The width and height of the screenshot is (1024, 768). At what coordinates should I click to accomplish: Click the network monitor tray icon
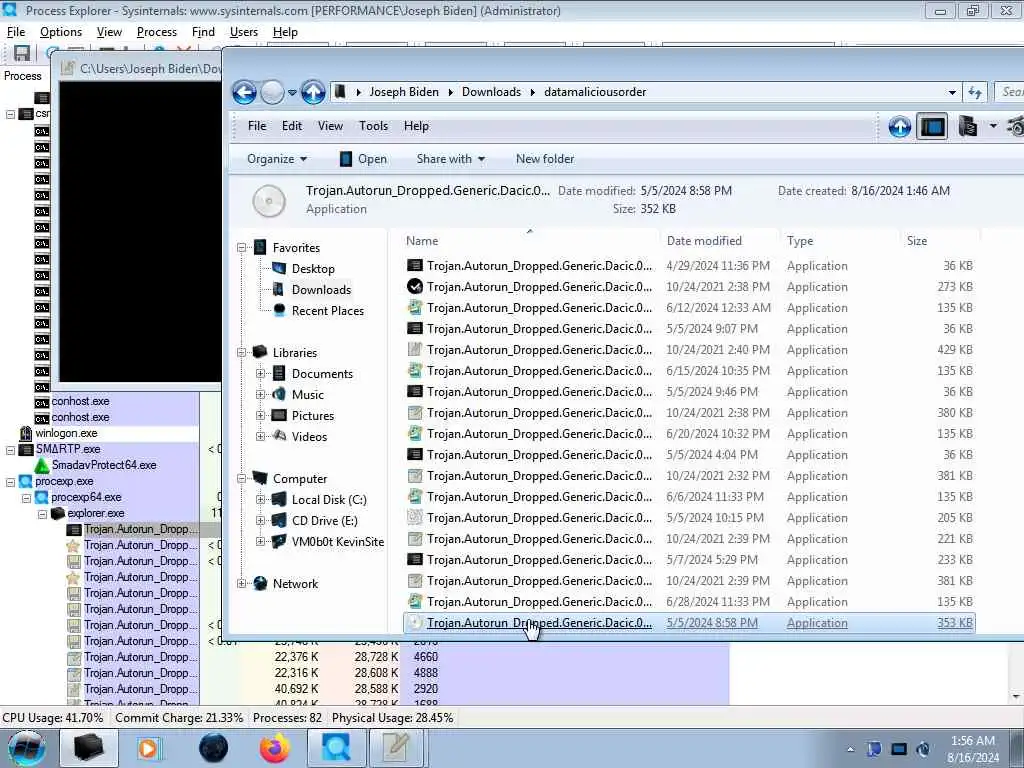899,749
